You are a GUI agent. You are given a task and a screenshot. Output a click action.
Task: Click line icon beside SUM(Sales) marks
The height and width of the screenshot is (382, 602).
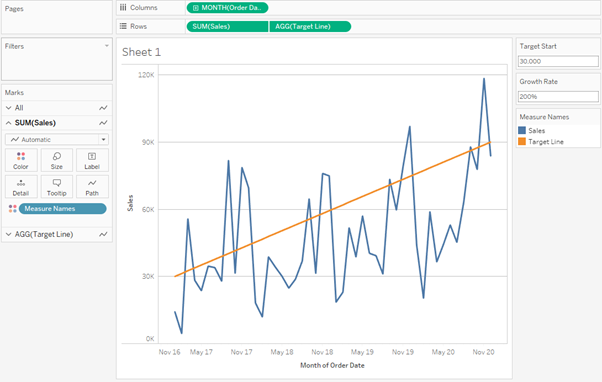[x=103, y=123]
